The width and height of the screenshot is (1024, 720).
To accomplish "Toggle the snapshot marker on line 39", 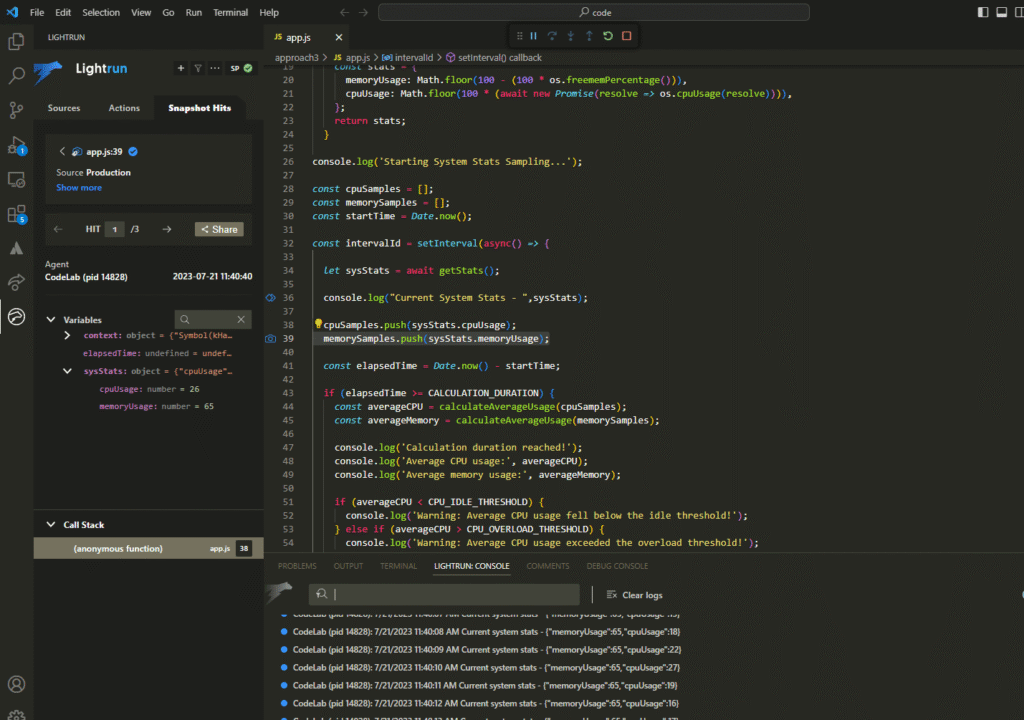I will pos(269,338).
